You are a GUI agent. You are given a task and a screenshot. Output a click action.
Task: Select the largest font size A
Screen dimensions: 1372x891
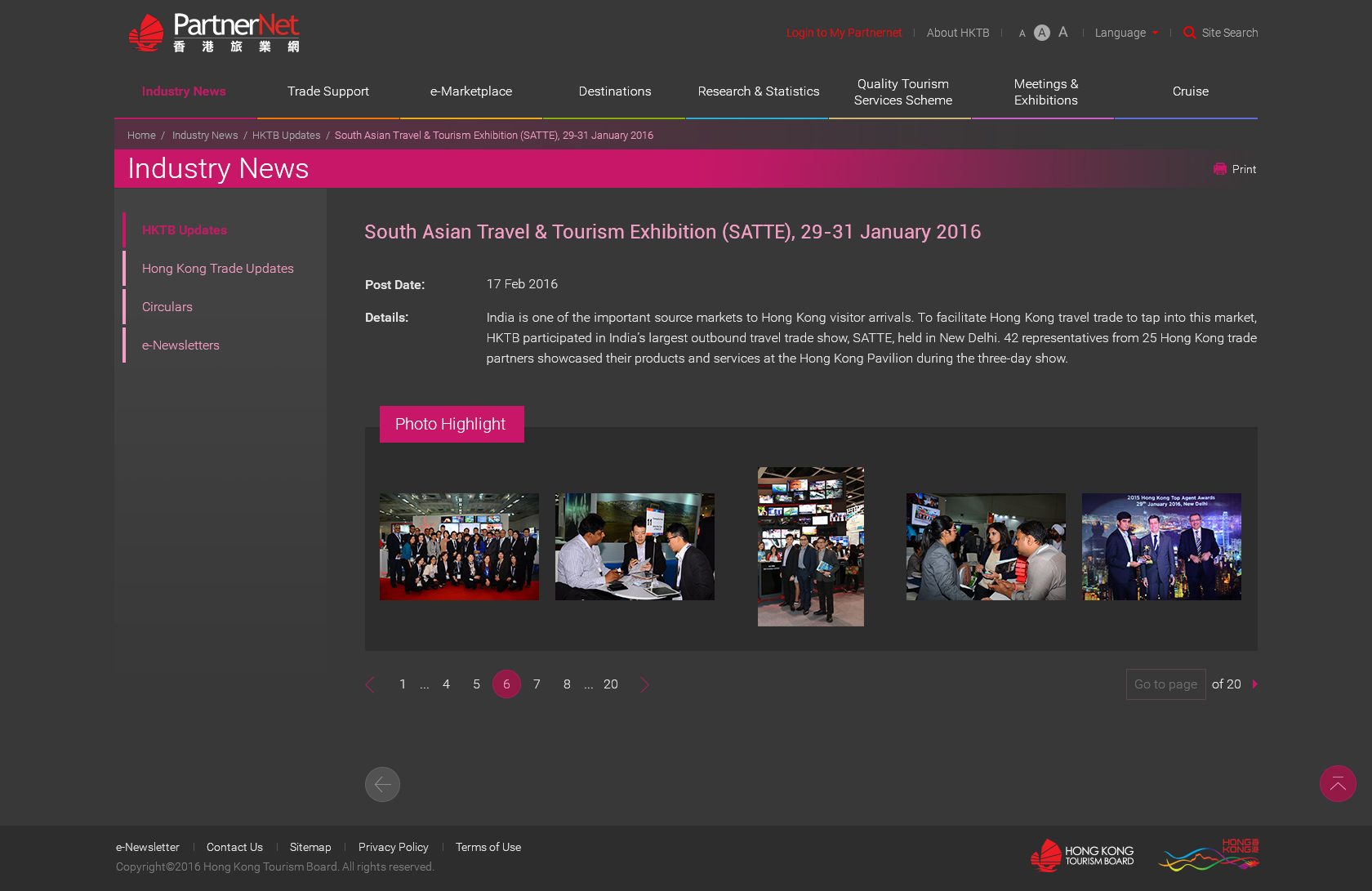click(x=1062, y=32)
